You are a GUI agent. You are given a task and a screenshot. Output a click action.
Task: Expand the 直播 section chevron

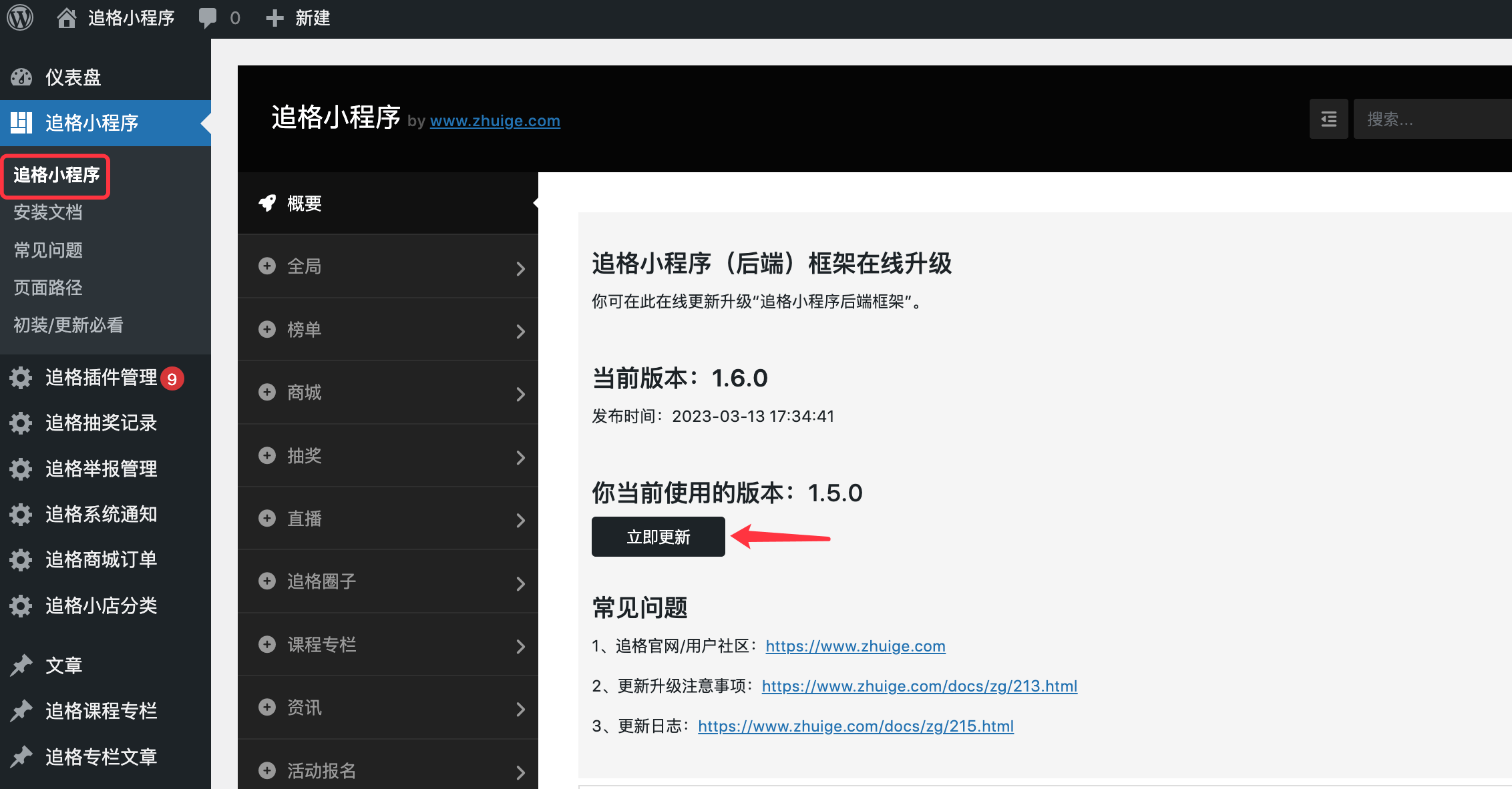click(521, 521)
